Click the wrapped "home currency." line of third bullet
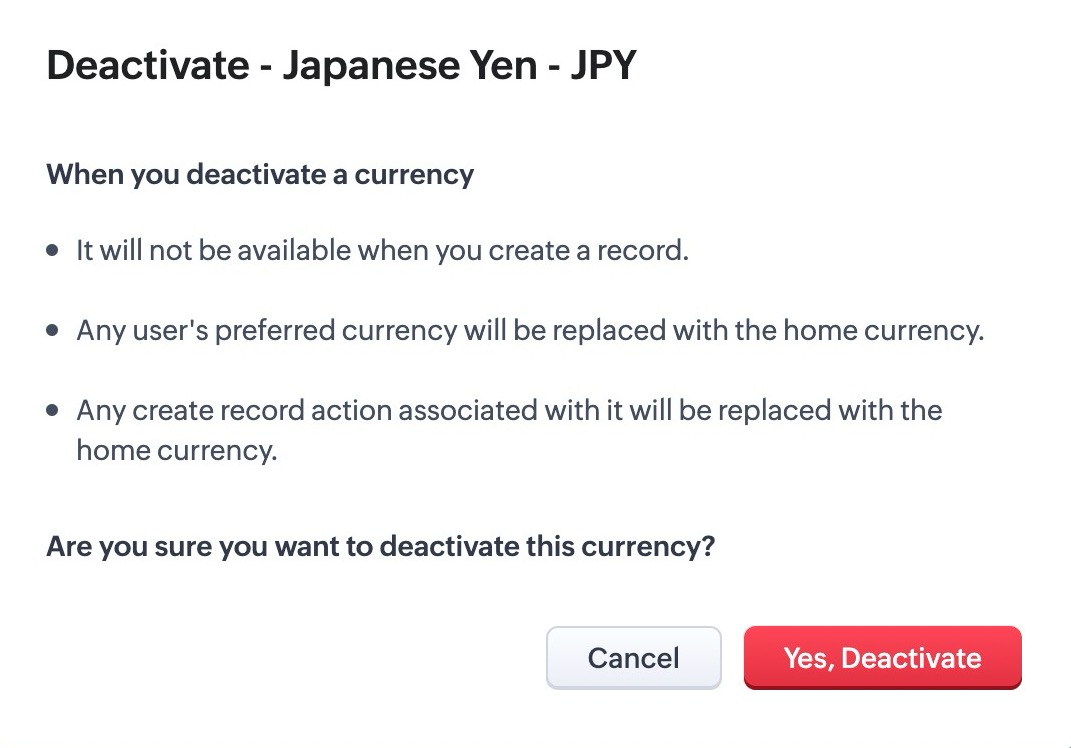1071x748 pixels. 176,450
